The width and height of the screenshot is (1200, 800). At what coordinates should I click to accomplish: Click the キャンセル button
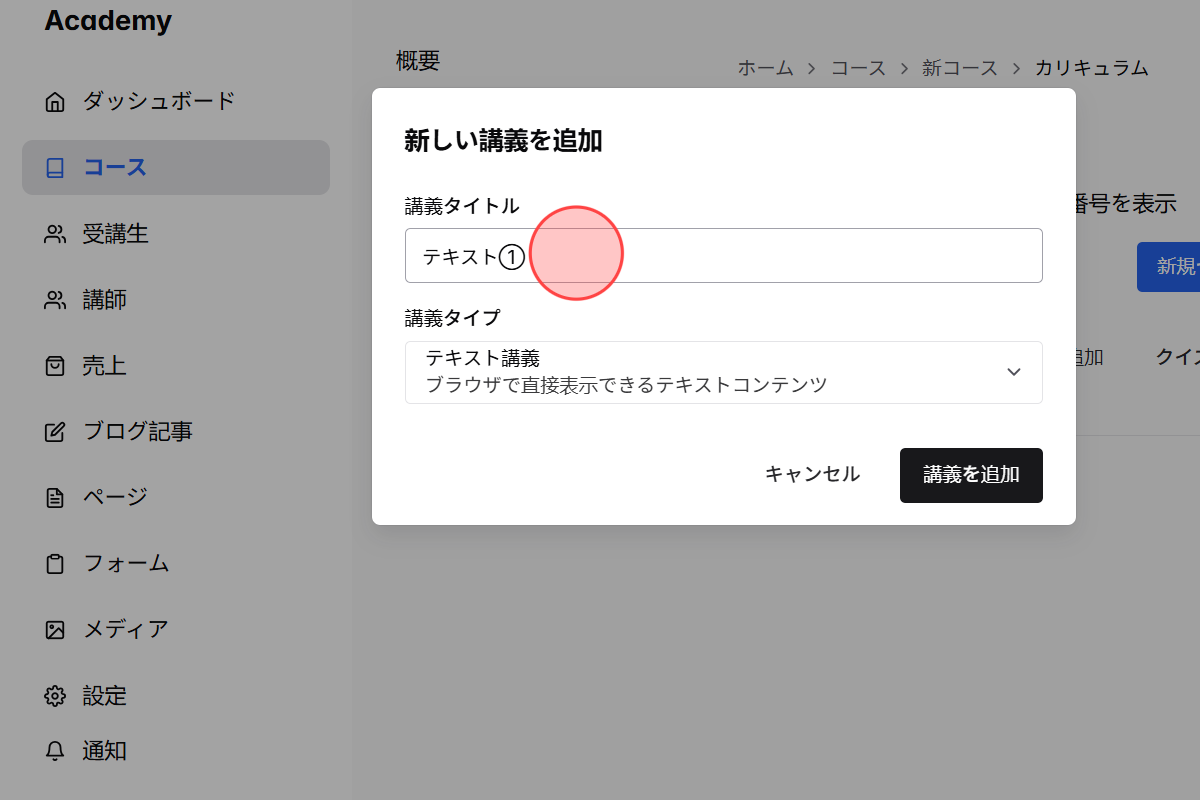[x=811, y=475]
